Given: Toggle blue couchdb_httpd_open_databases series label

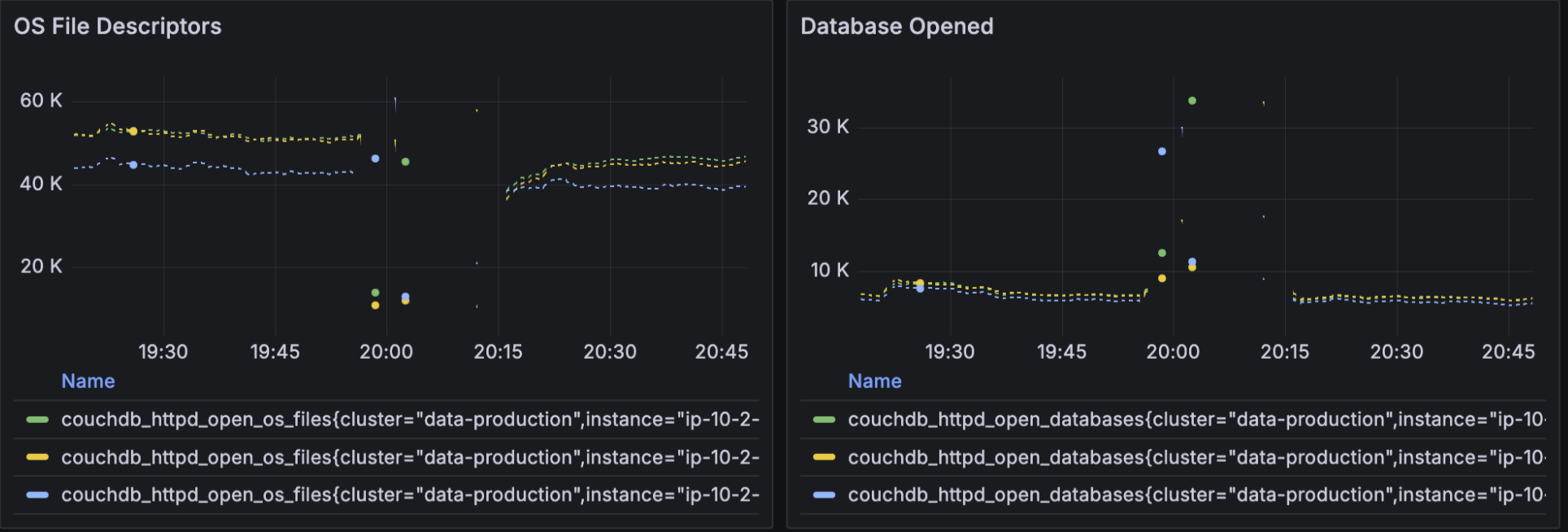Looking at the screenshot, I should [1197, 495].
